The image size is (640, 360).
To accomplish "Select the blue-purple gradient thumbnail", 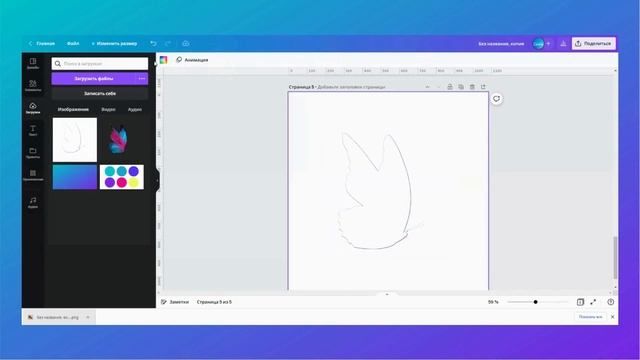I will [x=75, y=177].
